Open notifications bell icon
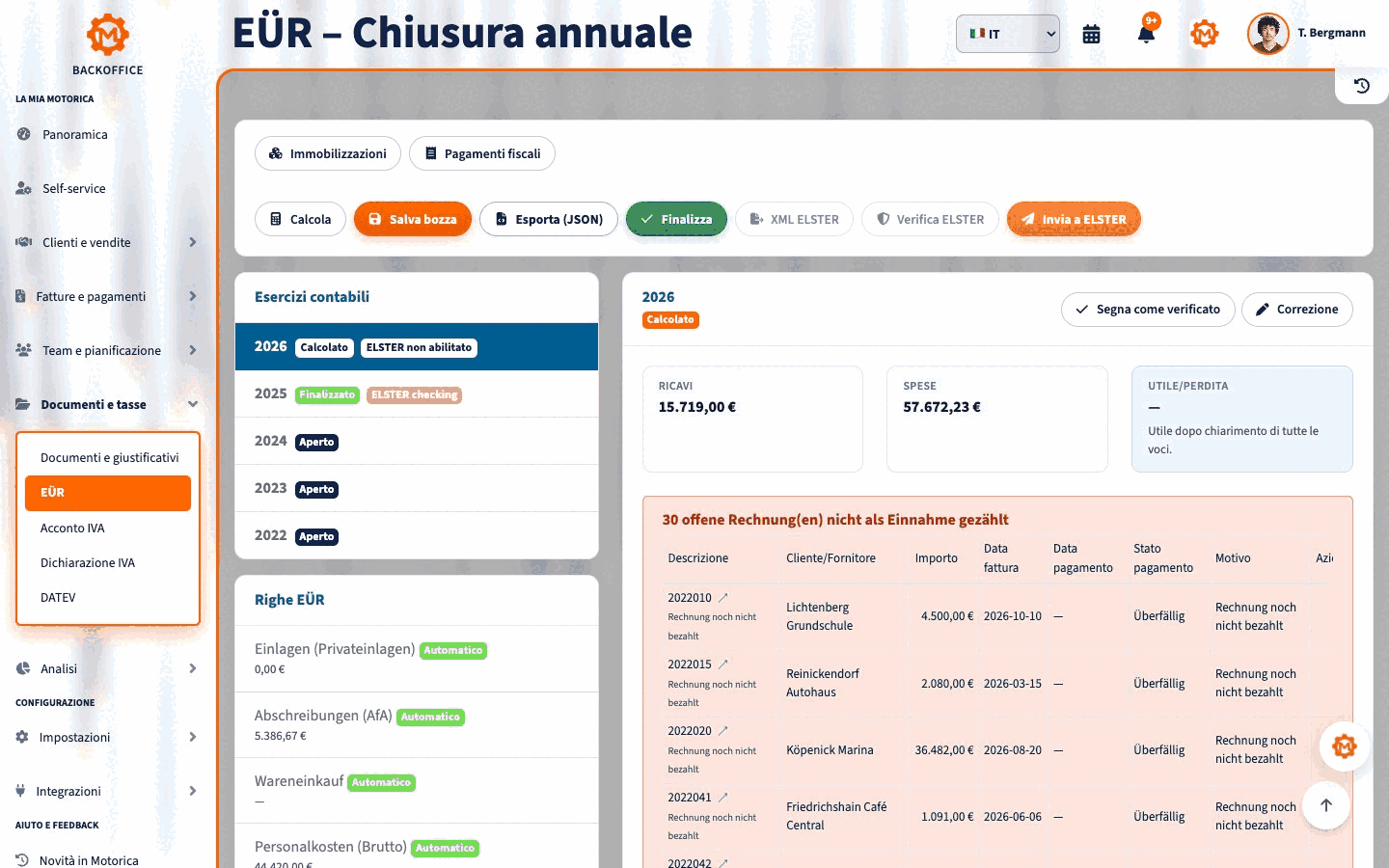Screen dimensions: 1389x868 click(1146, 34)
